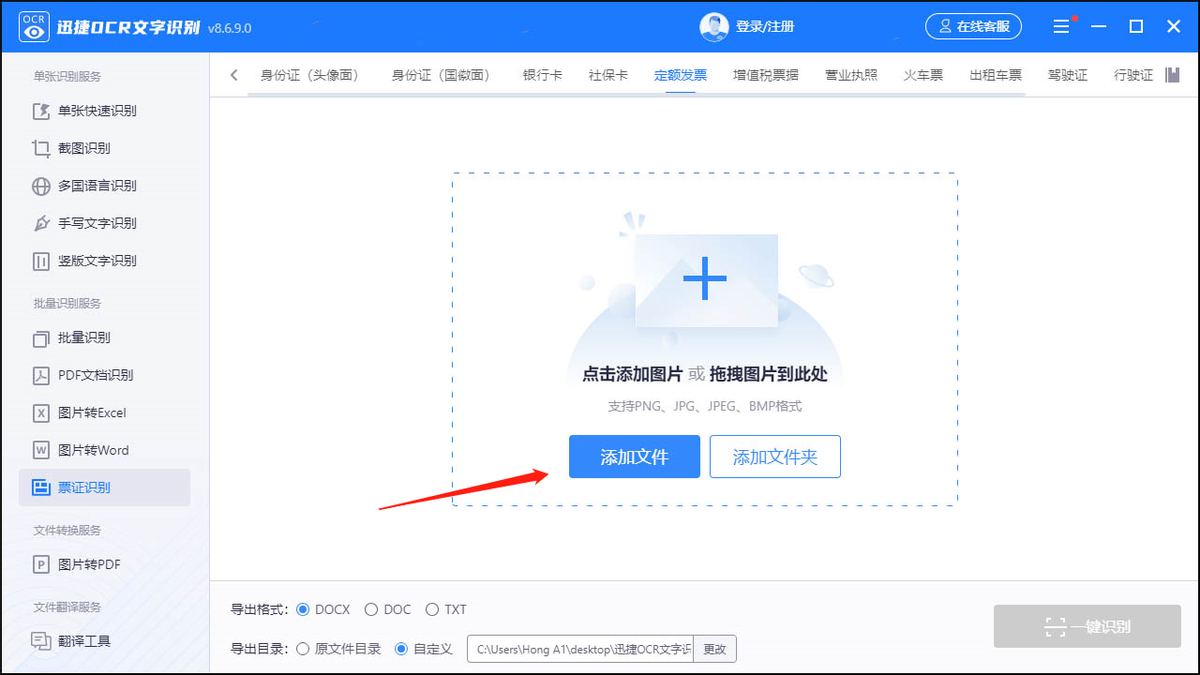Click the 手写文字识别 label text
The height and width of the screenshot is (675, 1200).
click(x=97, y=223)
